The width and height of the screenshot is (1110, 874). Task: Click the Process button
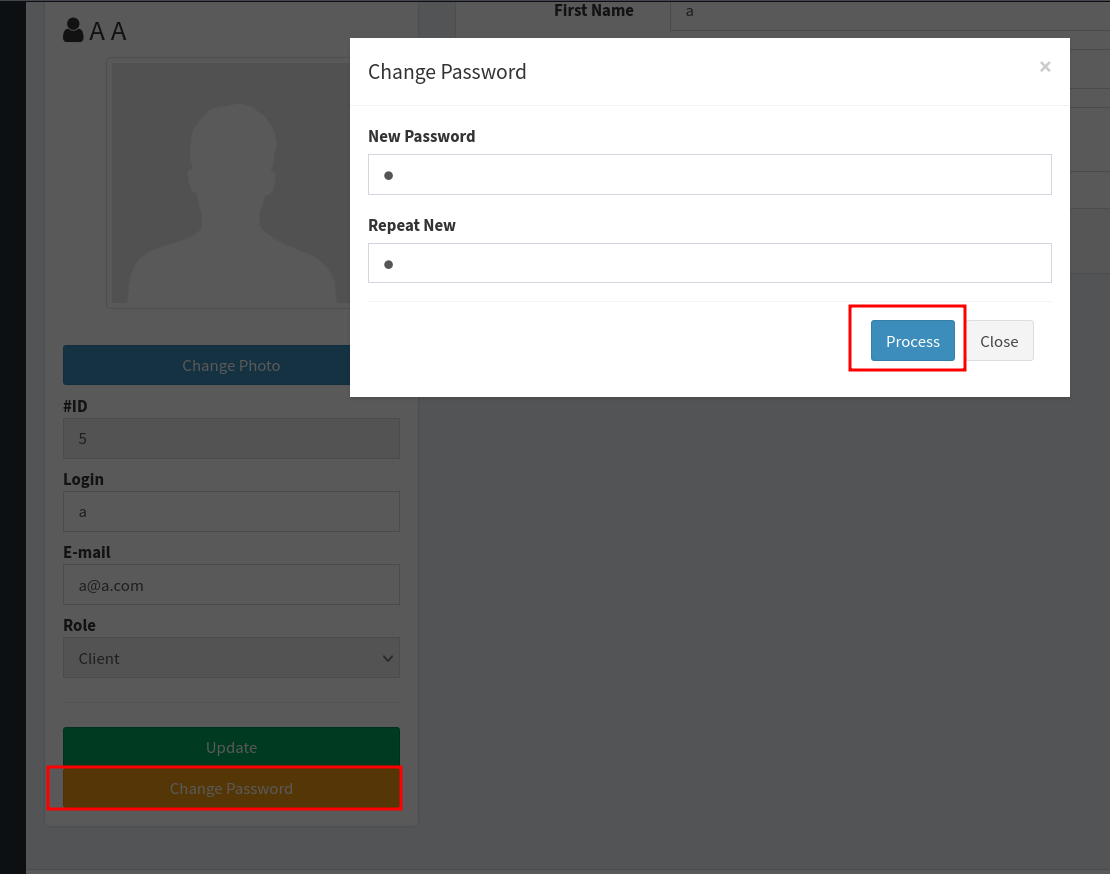tap(912, 340)
